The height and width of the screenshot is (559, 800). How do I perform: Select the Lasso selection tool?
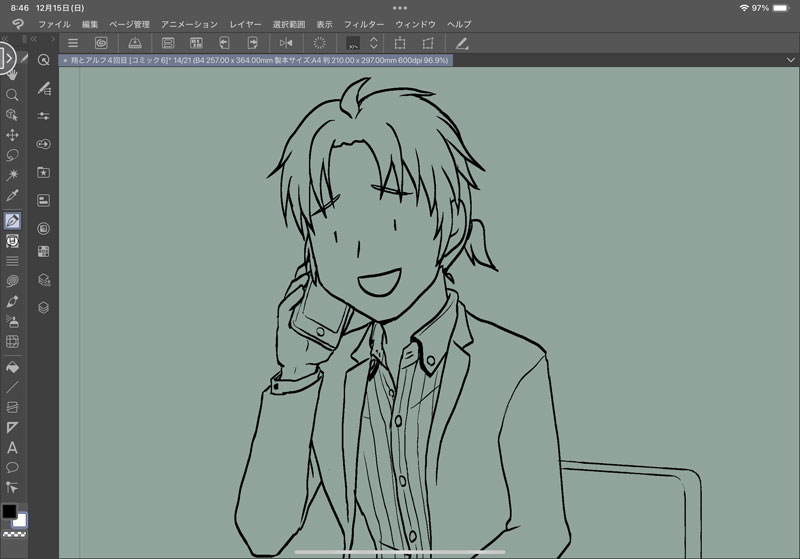click(x=13, y=155)
